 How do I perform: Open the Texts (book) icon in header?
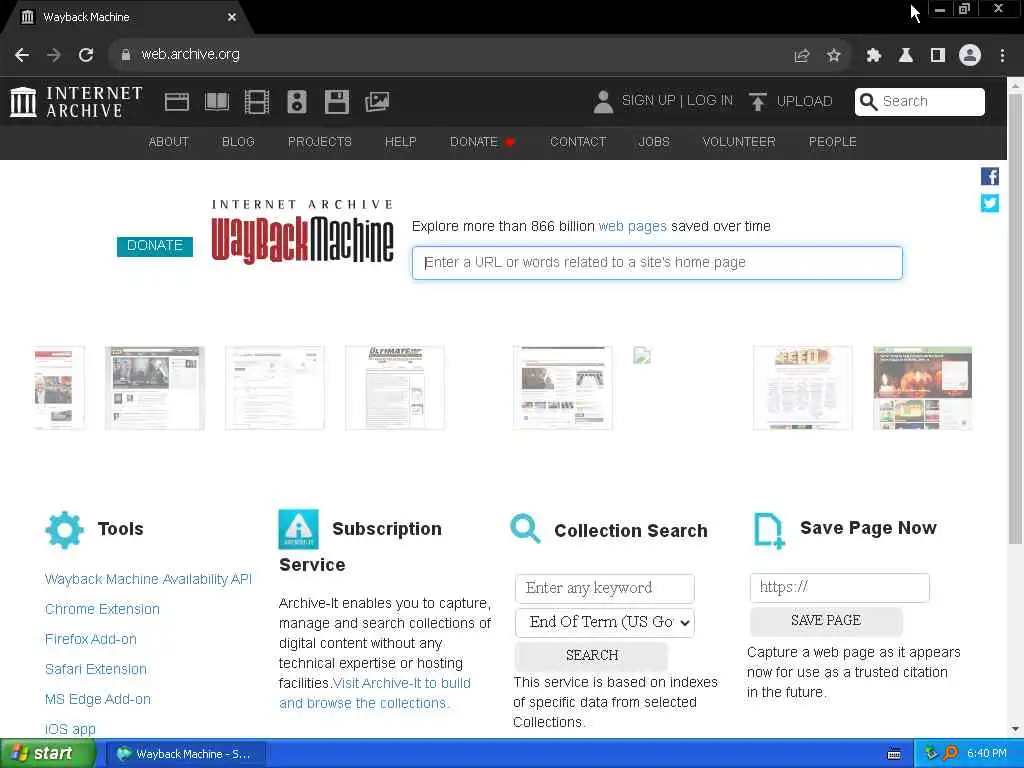click(x=217, y=102)
